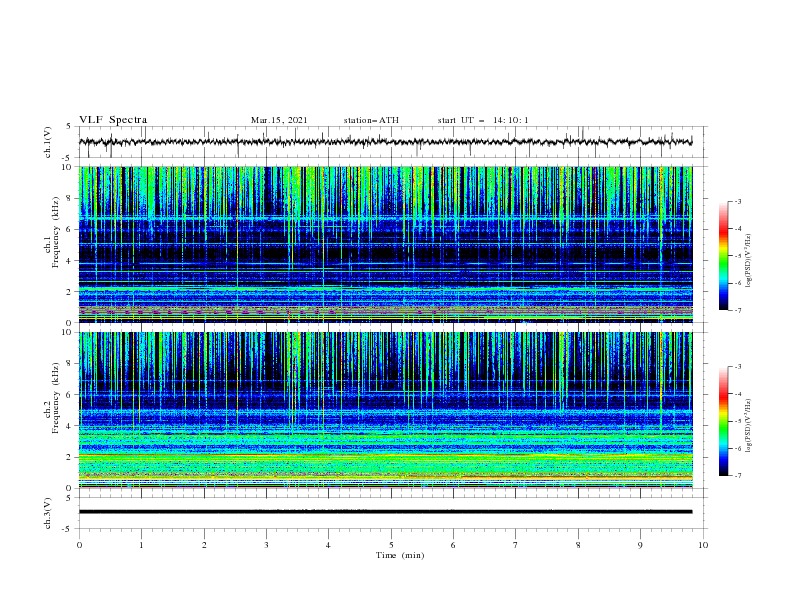Click the '-3' tick on ch.1 color bar
The width and height of the screenshot is (792, 612).
click(x=737, y=201)
